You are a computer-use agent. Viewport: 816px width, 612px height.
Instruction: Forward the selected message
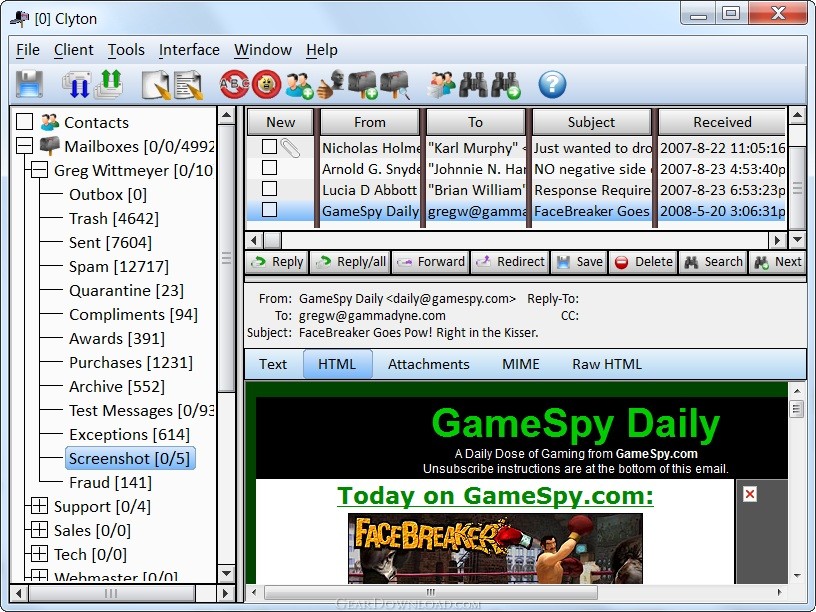click(430, 262)
